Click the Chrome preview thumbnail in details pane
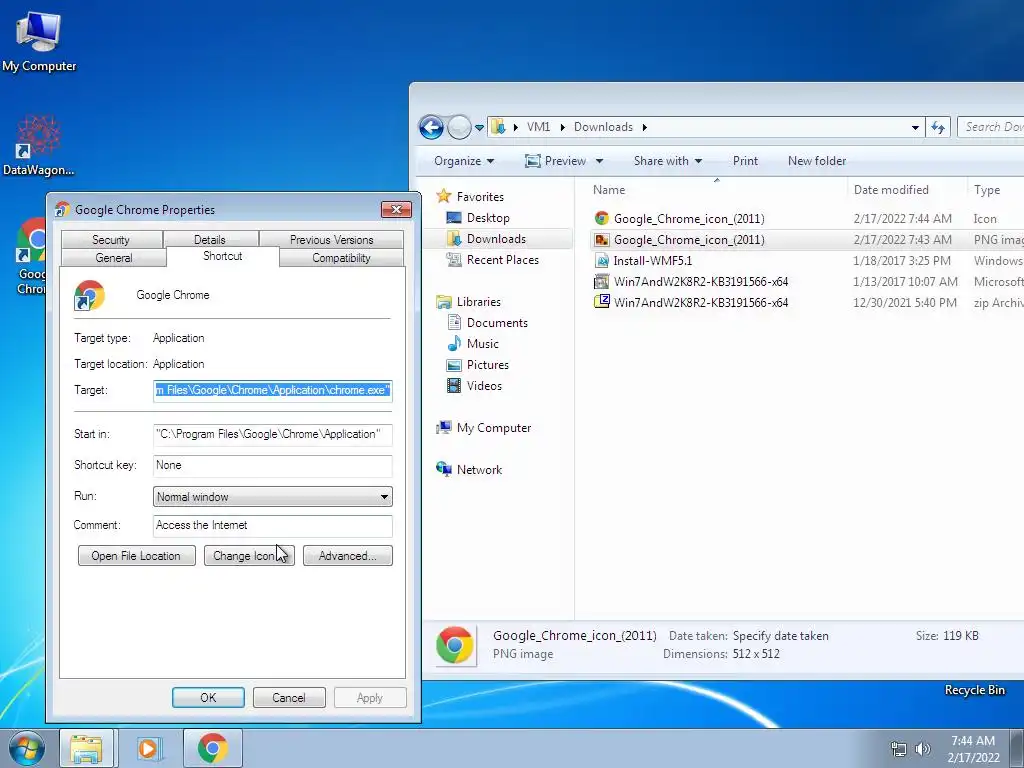This screenshot has height=768, width=1024. coord(455,645)
